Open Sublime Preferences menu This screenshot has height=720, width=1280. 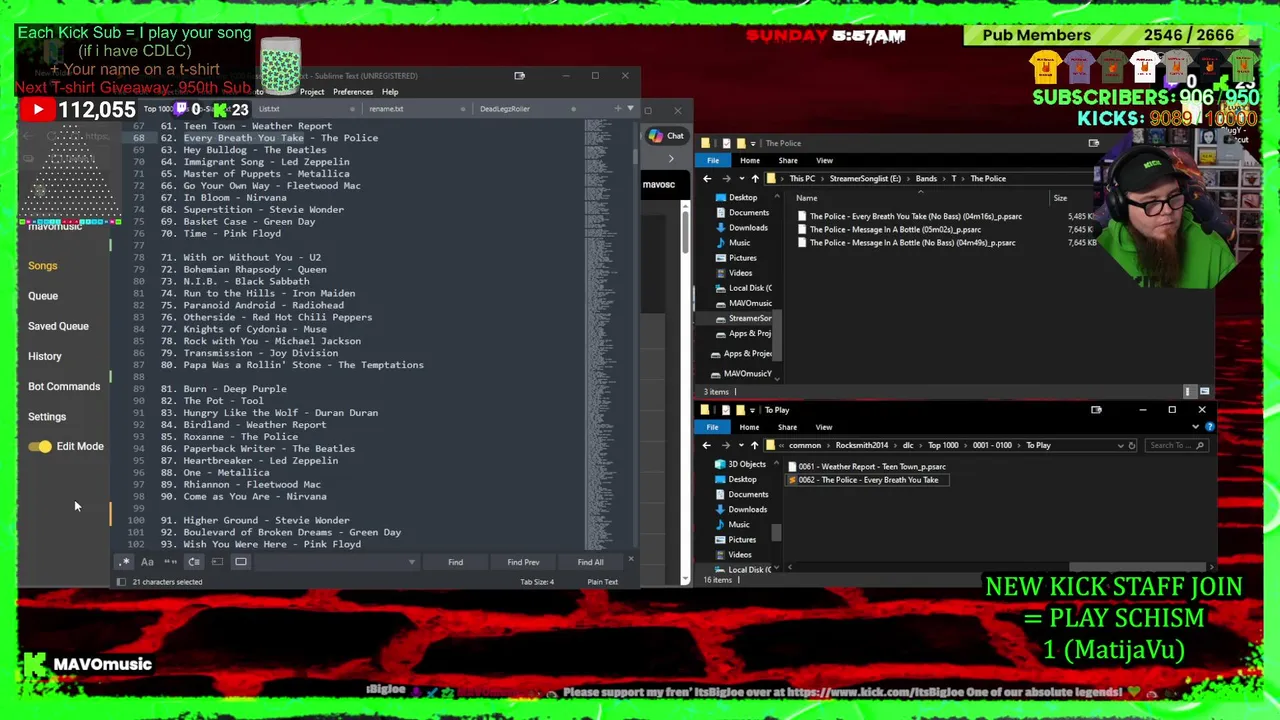click(x=353, y=92)
